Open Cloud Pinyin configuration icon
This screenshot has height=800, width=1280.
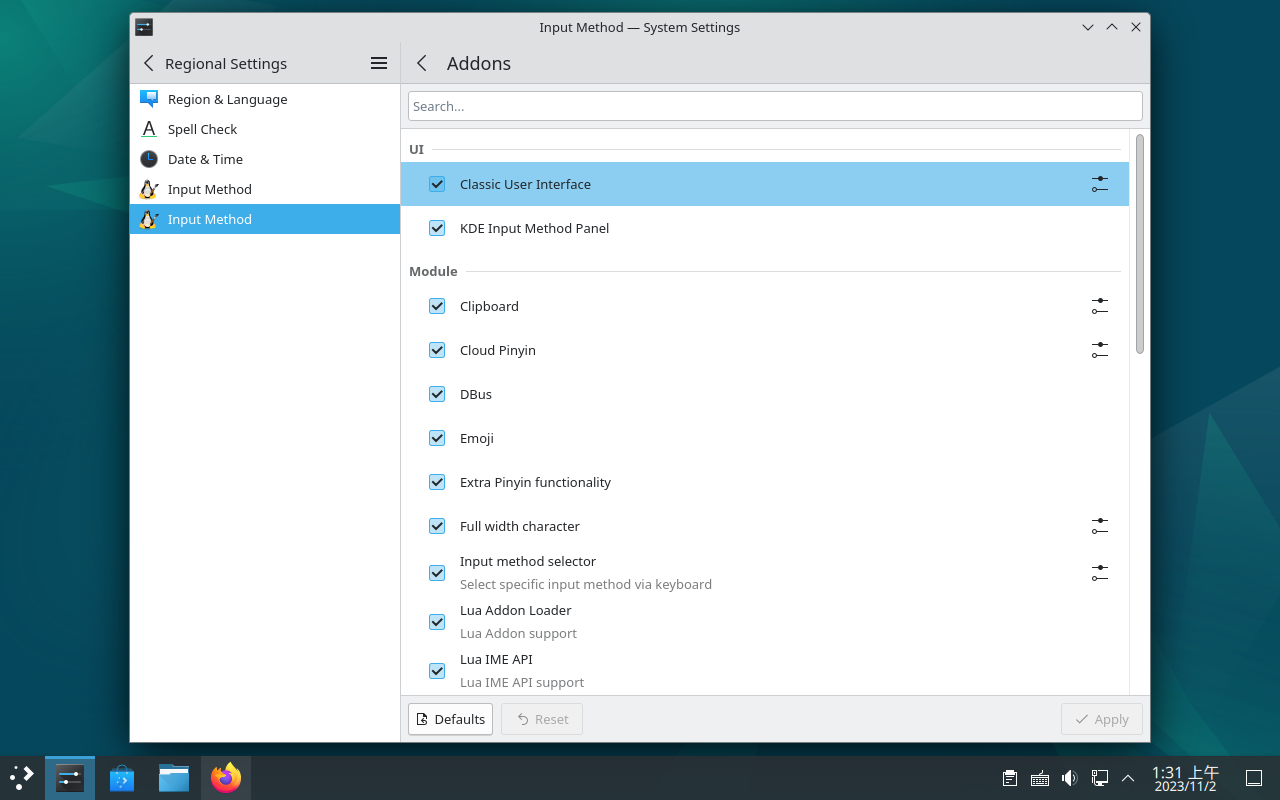click(x=1099, y=350)
